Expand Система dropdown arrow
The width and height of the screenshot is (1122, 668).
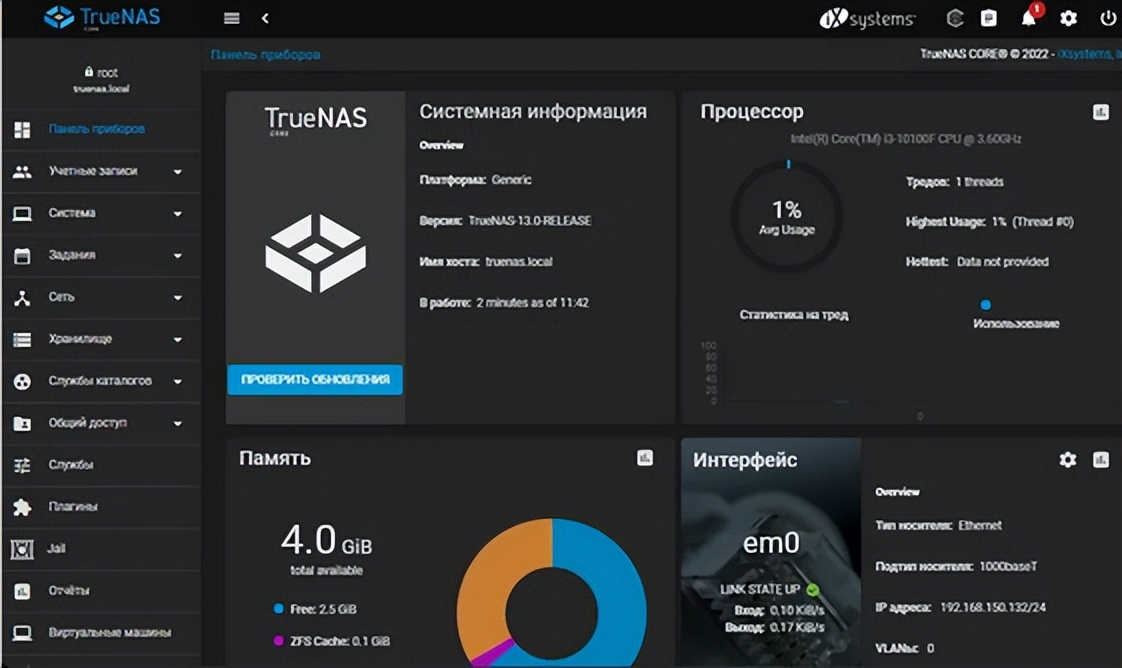pyautogui.click(x=177, y=213)
